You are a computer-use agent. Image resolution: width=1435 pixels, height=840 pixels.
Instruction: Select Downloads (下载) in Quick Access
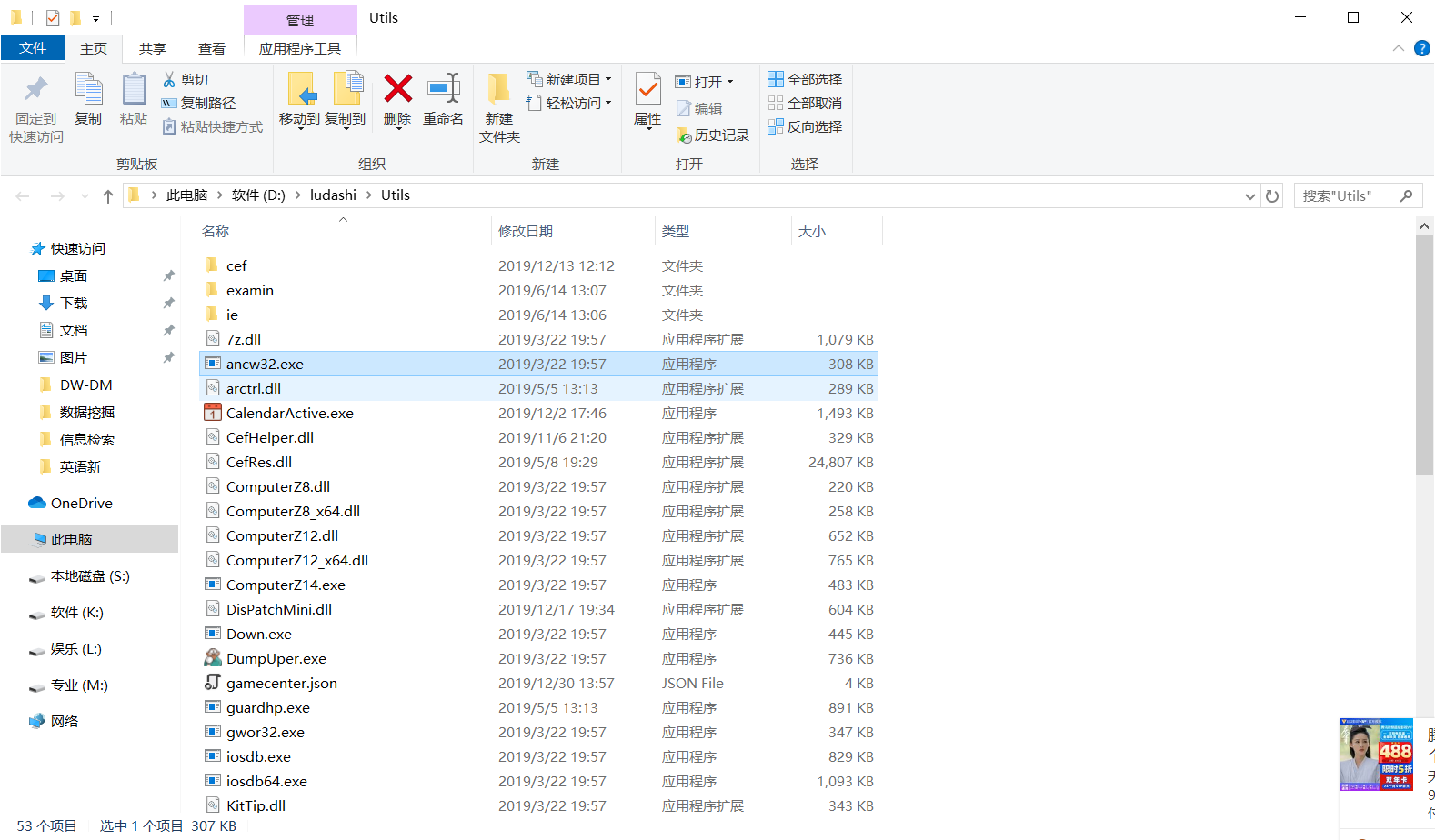tap(74, 304)
